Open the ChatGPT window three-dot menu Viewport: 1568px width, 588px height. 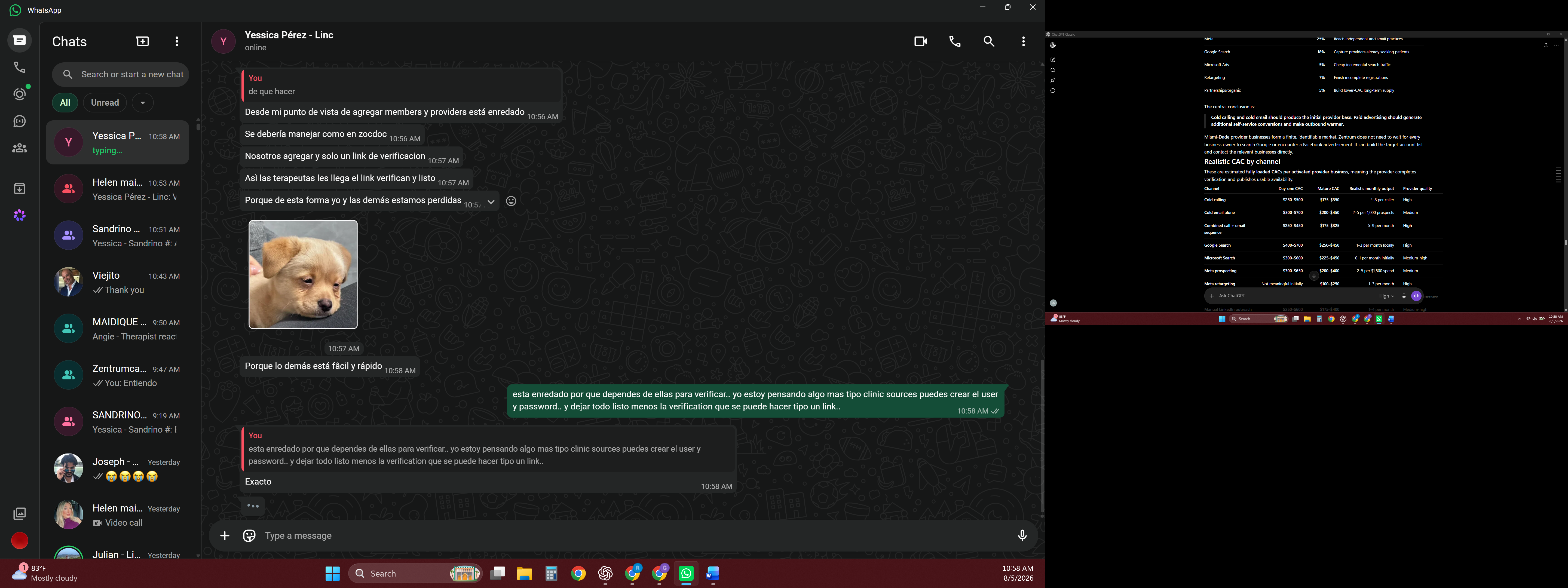pyautogui.click(x=1557, y=45)
